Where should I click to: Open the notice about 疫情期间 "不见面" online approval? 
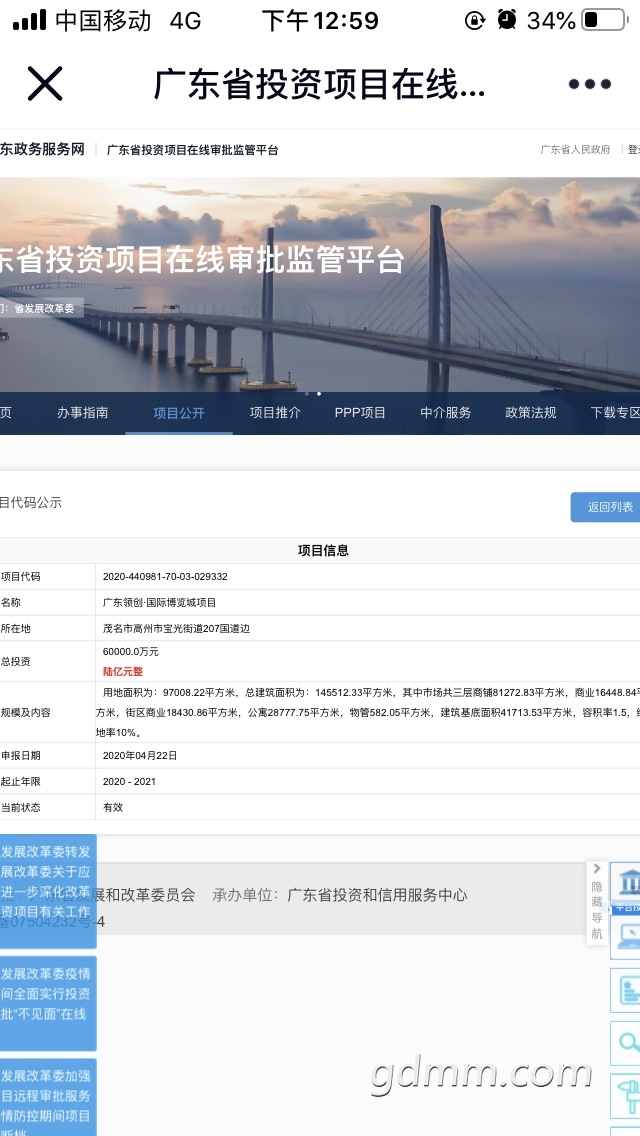[x=48, y=1003]
